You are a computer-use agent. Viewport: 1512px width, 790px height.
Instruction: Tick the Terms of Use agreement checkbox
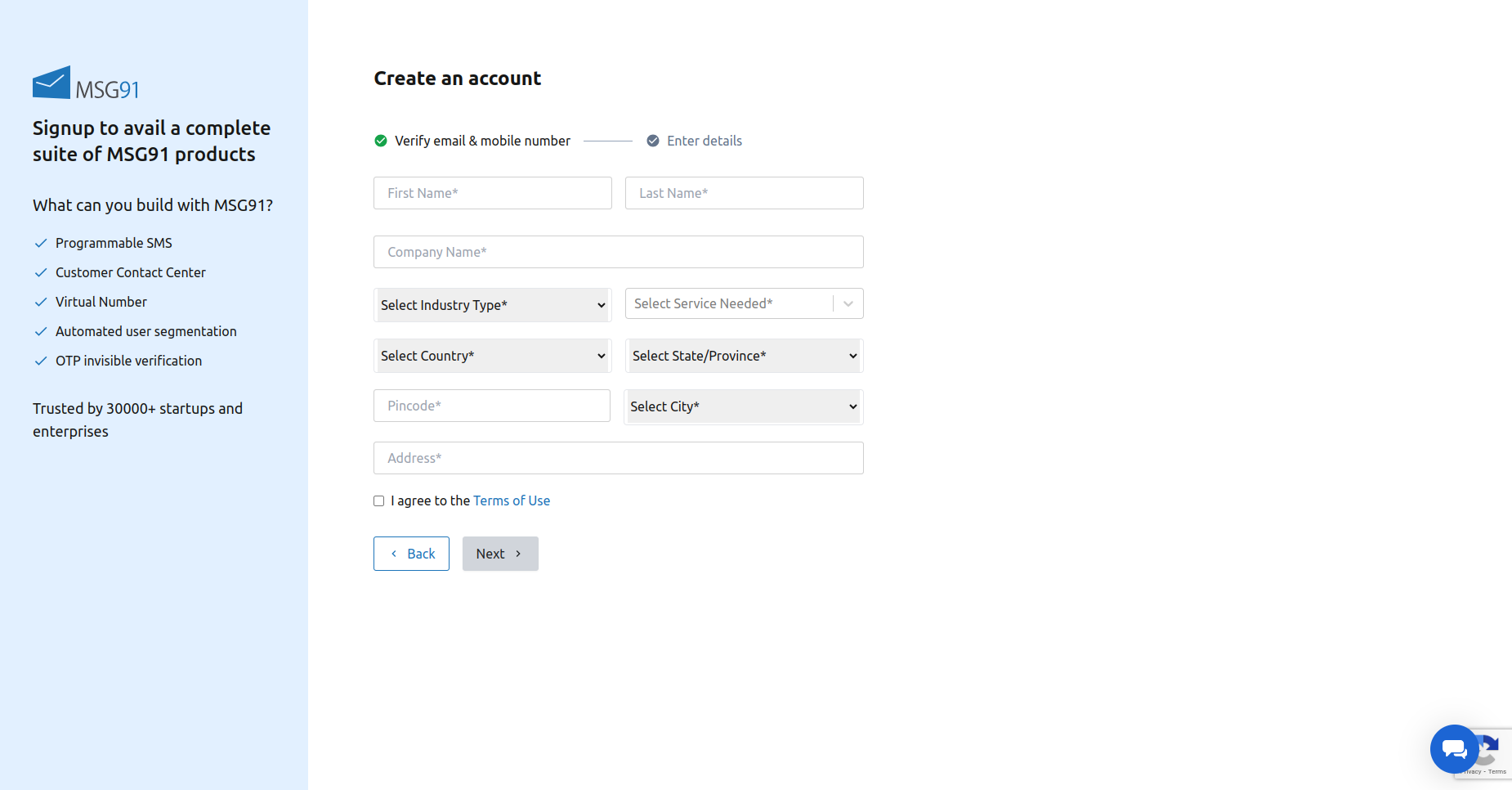(378, 501)
